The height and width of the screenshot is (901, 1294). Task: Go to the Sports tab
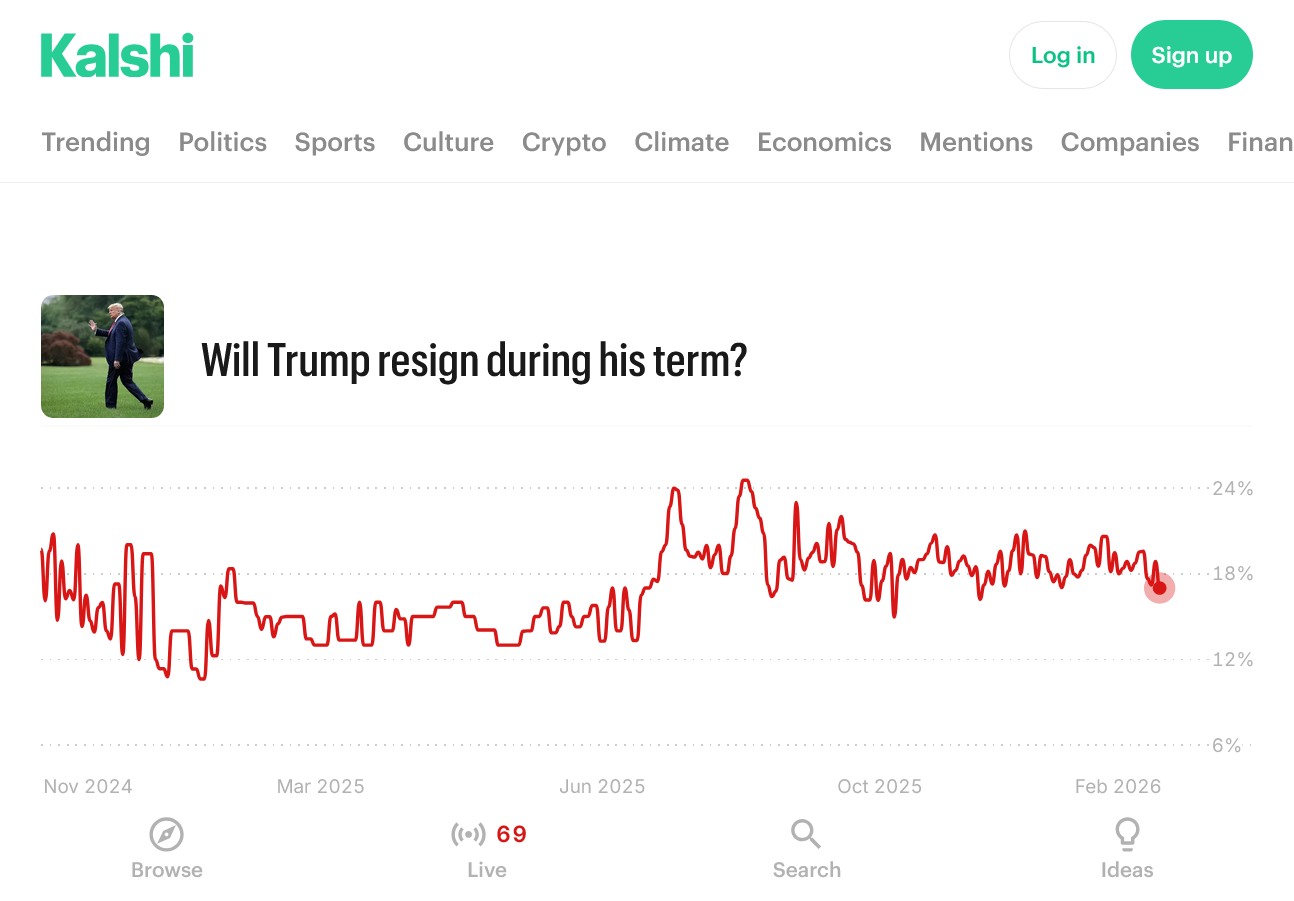coord(335,142)
